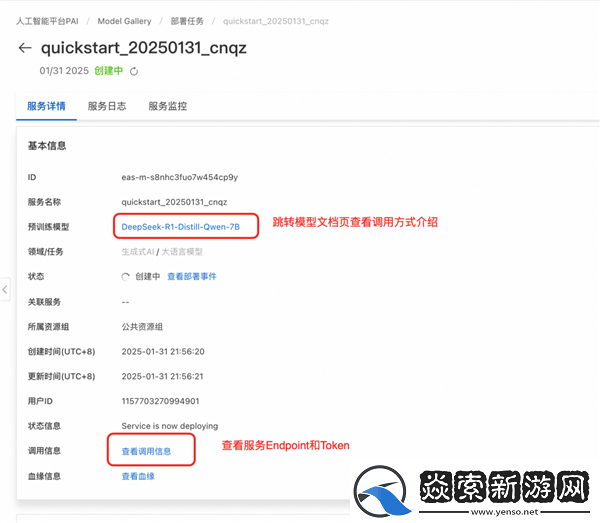Click the 关联服务 field label
Screen dimensions: 600x523
tap(44, 302)
